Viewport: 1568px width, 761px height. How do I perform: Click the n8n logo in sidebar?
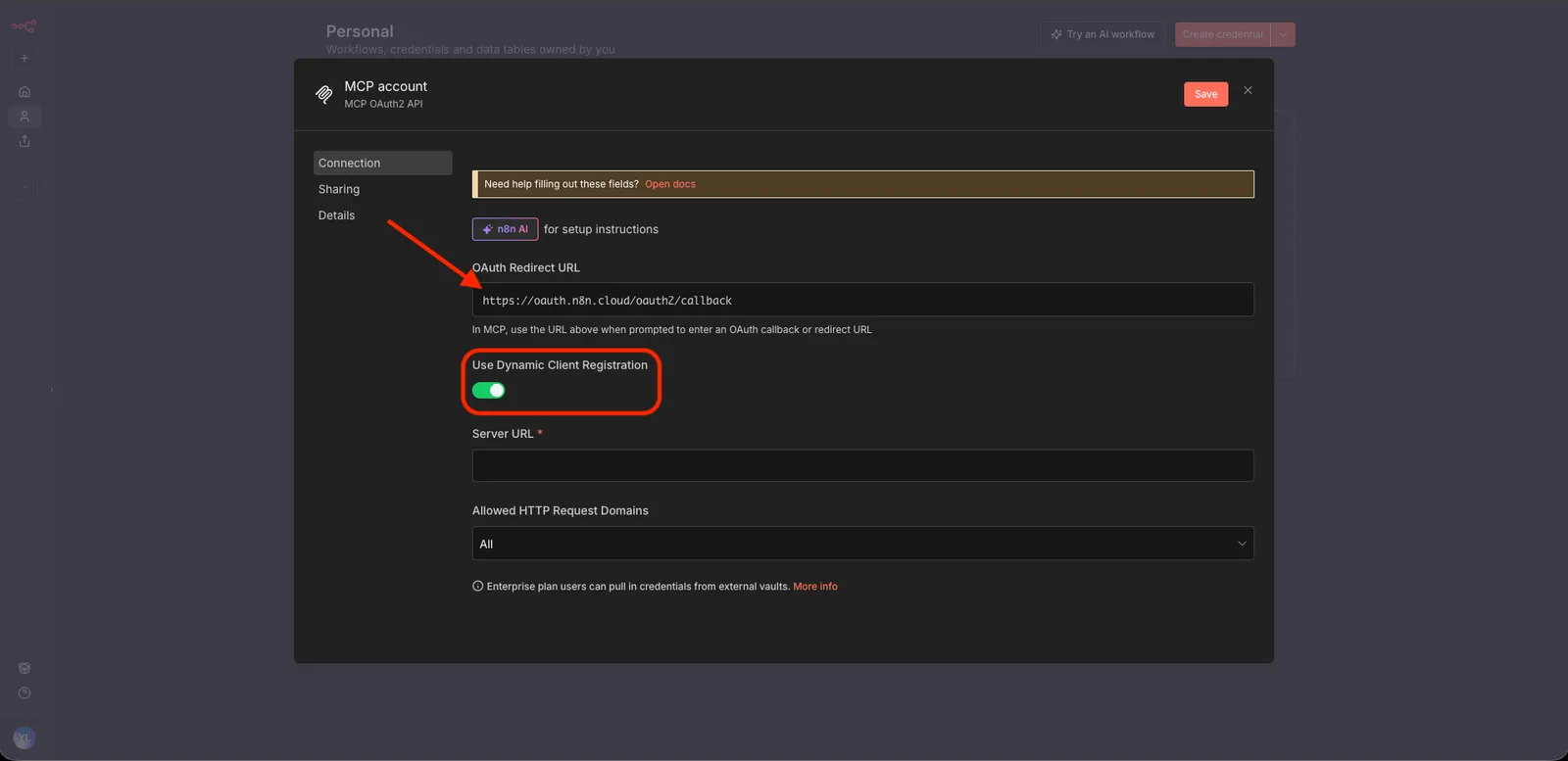[x=24, y=26]
